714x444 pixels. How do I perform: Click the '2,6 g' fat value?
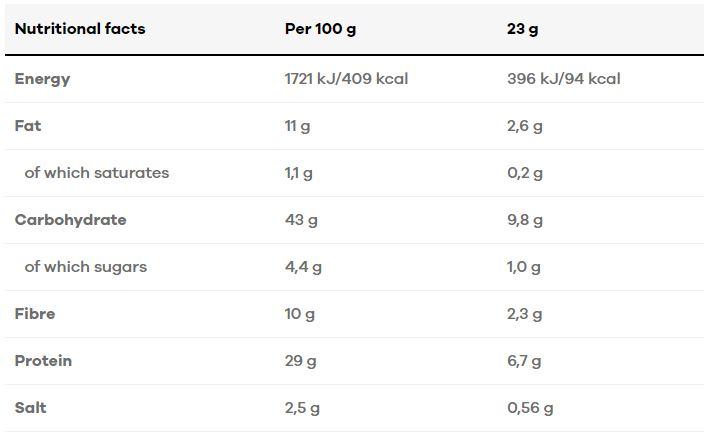point(525,126)
